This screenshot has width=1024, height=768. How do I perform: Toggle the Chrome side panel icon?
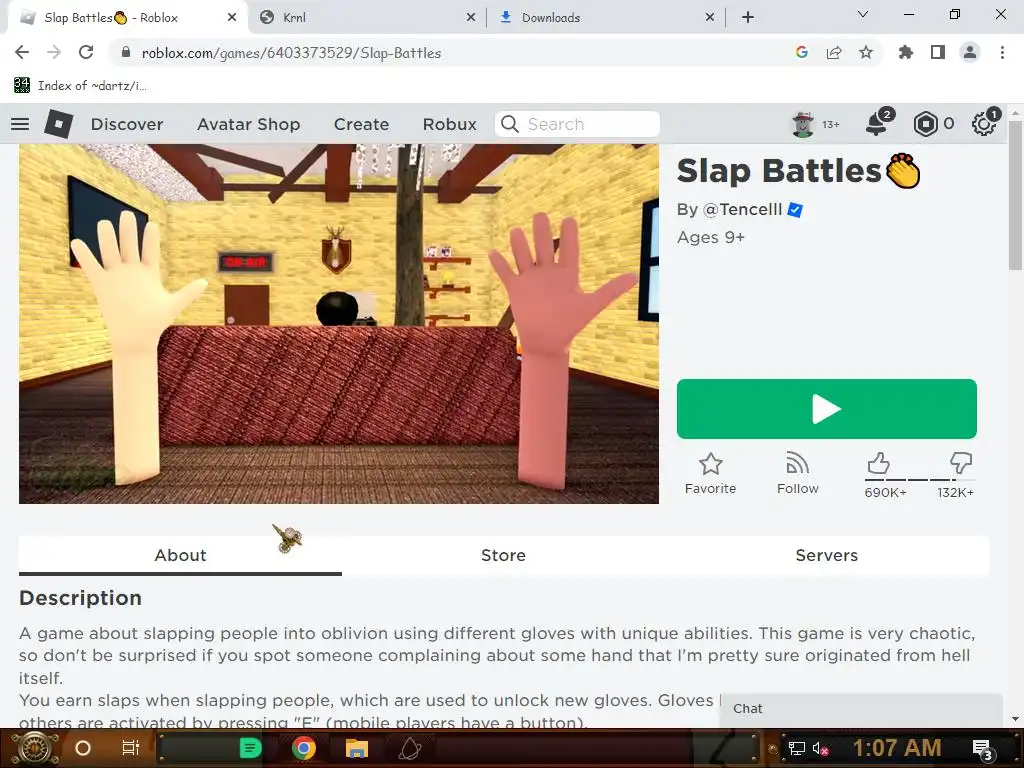tap(938, 52)
